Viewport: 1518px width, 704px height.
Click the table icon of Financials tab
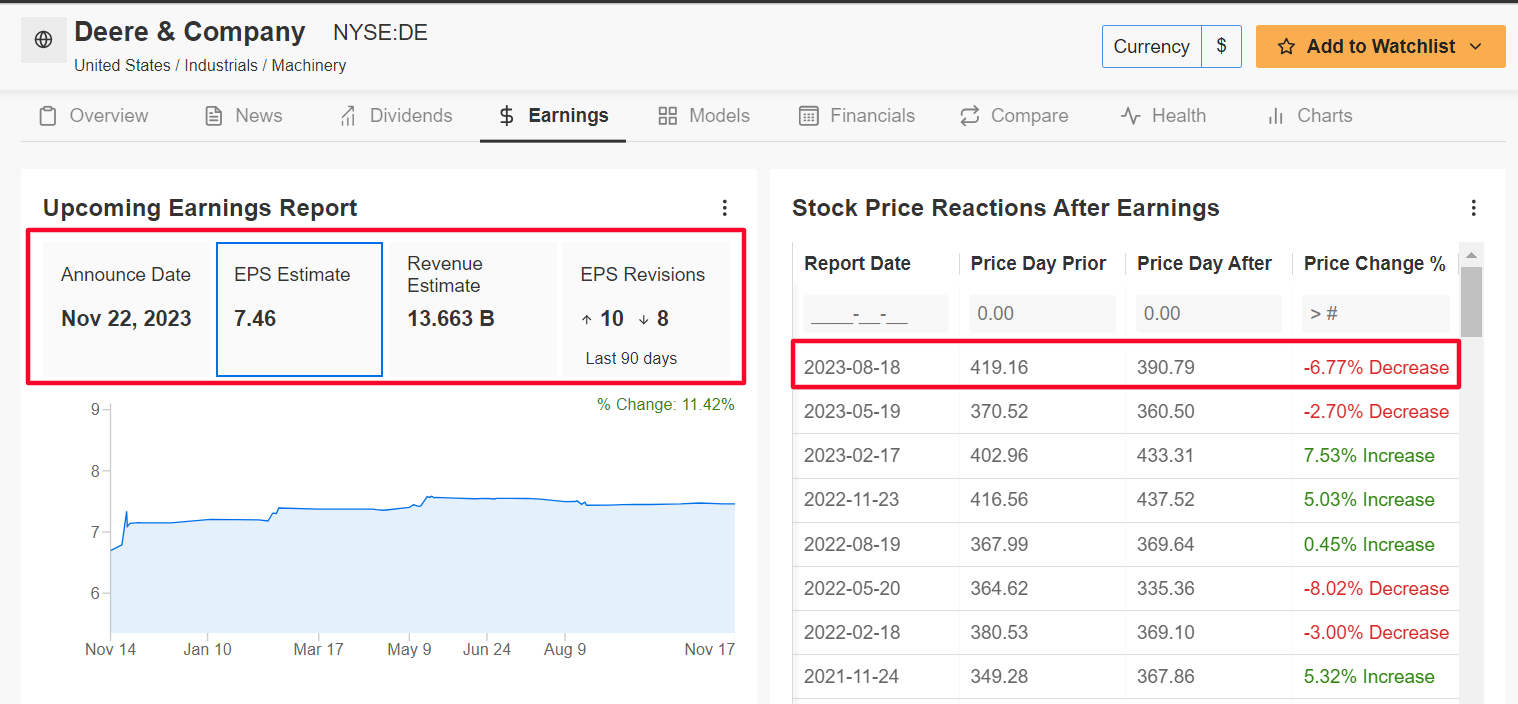[x=809, y=116]
